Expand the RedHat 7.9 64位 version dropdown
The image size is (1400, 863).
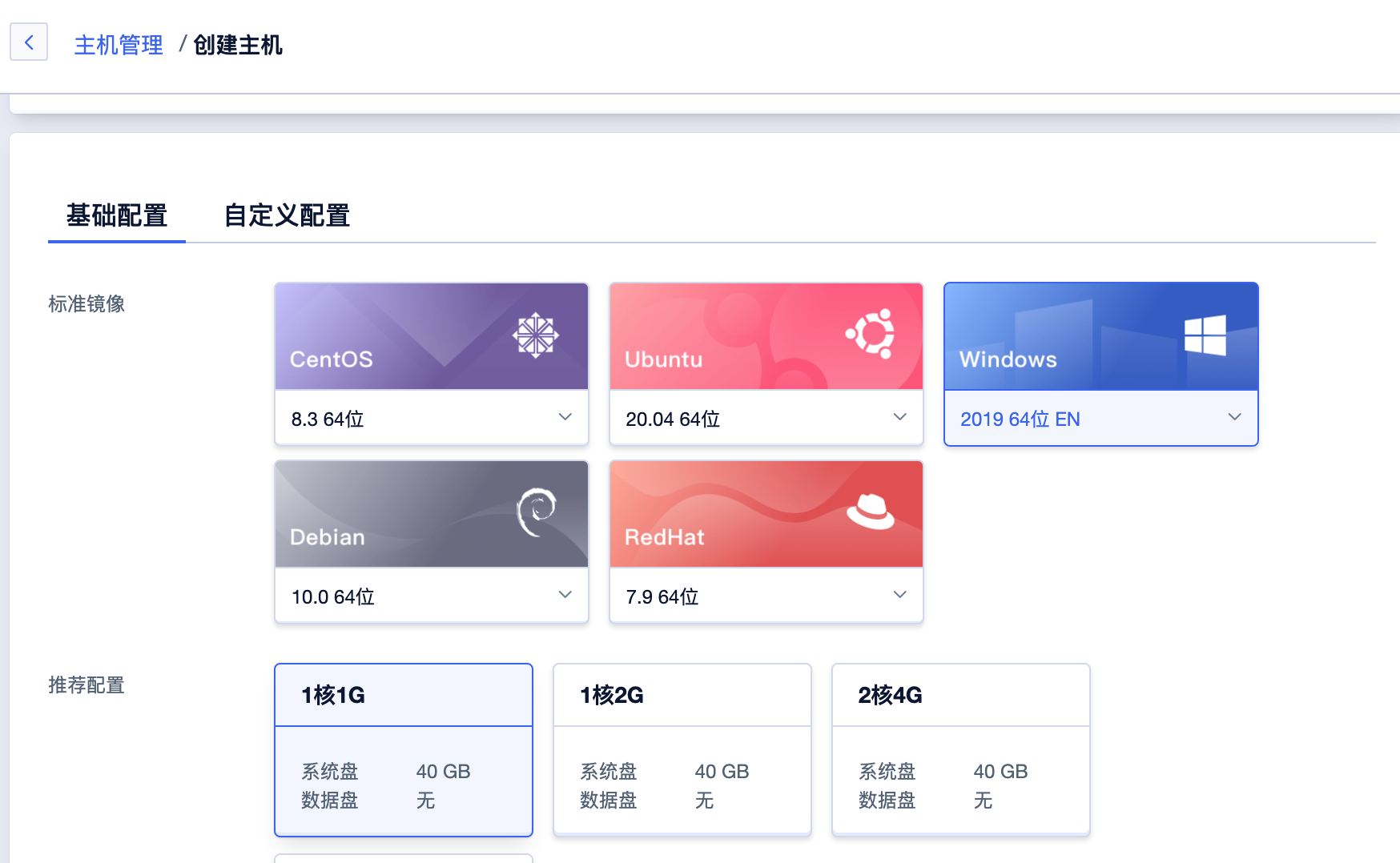pyautogui.click(x=766, y=596)
